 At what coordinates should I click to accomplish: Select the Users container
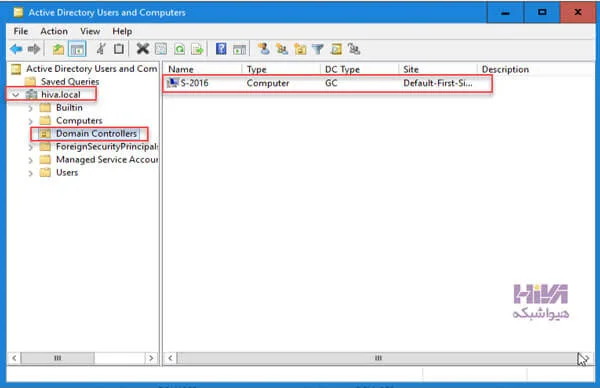click(x=67, y=173)
